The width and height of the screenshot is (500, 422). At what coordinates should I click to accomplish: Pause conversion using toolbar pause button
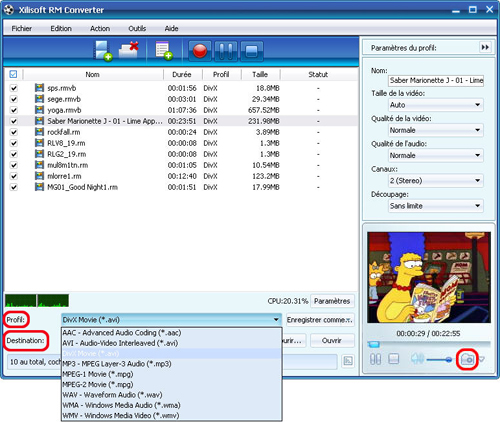(x=226, y=51)
